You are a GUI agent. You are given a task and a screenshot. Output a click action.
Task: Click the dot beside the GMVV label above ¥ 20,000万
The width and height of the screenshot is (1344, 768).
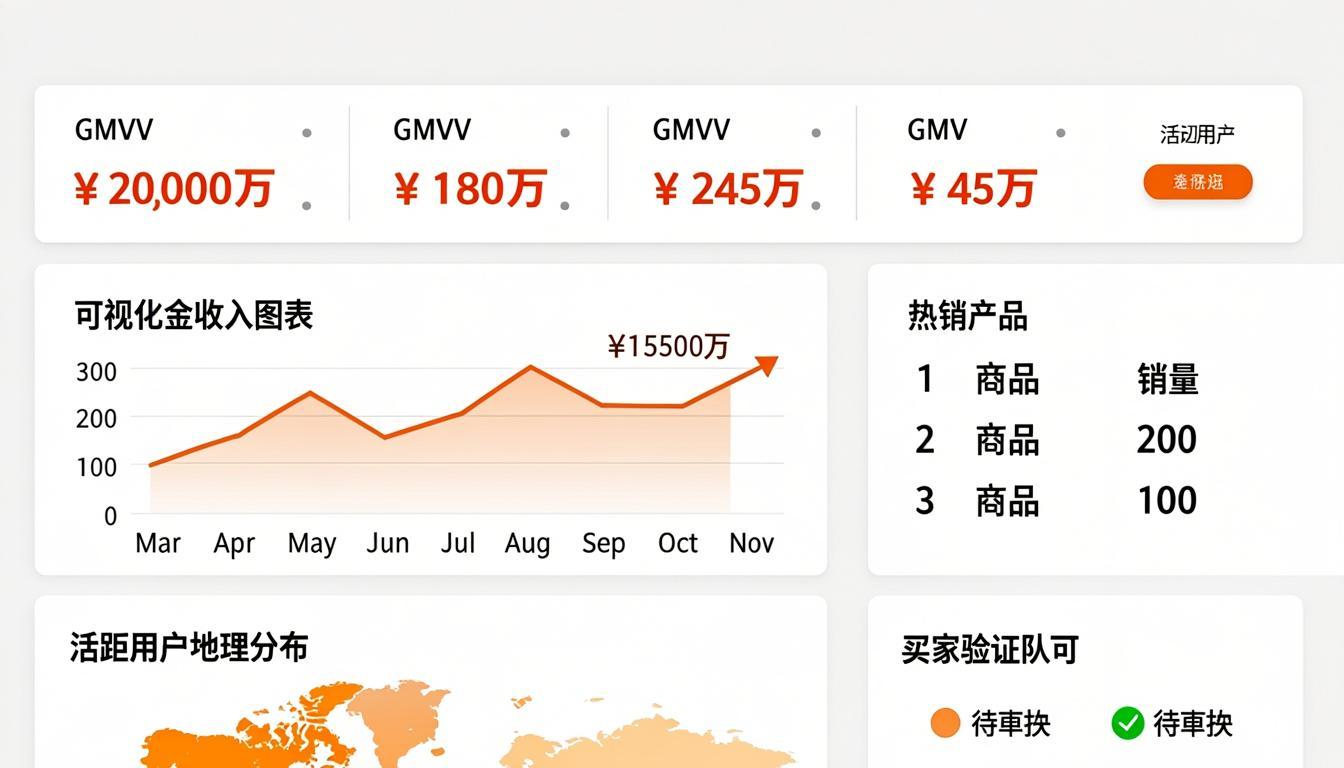[307, 133]
